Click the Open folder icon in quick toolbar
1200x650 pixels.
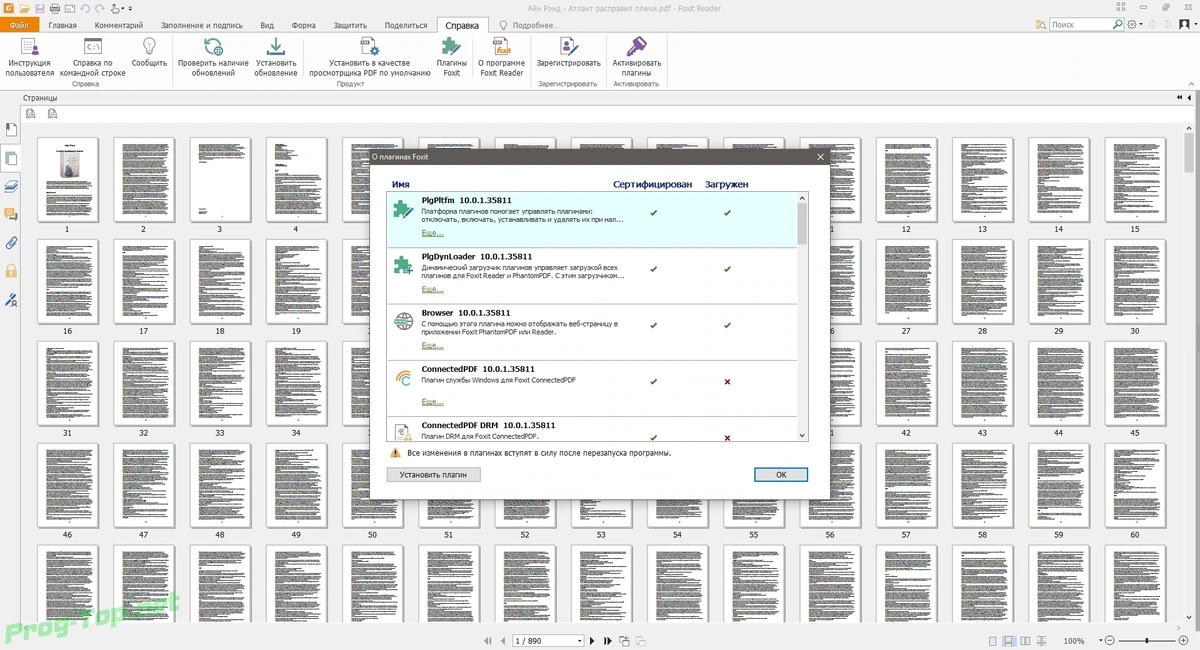23,8
